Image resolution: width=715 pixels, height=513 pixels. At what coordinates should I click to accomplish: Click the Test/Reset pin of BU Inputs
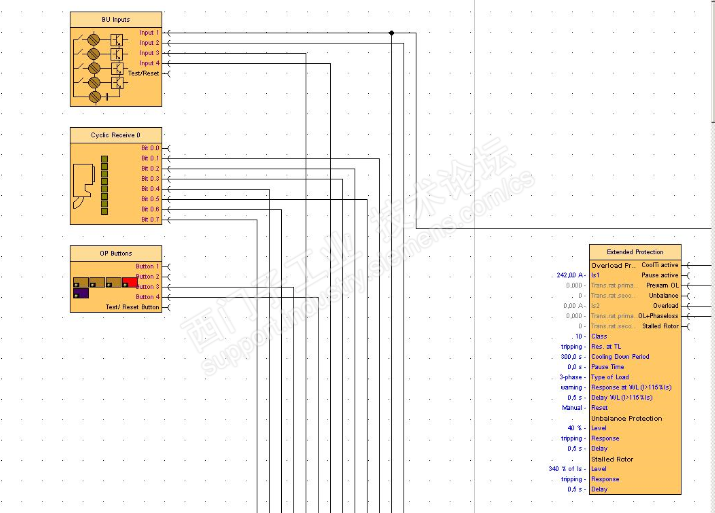[166, 73]
